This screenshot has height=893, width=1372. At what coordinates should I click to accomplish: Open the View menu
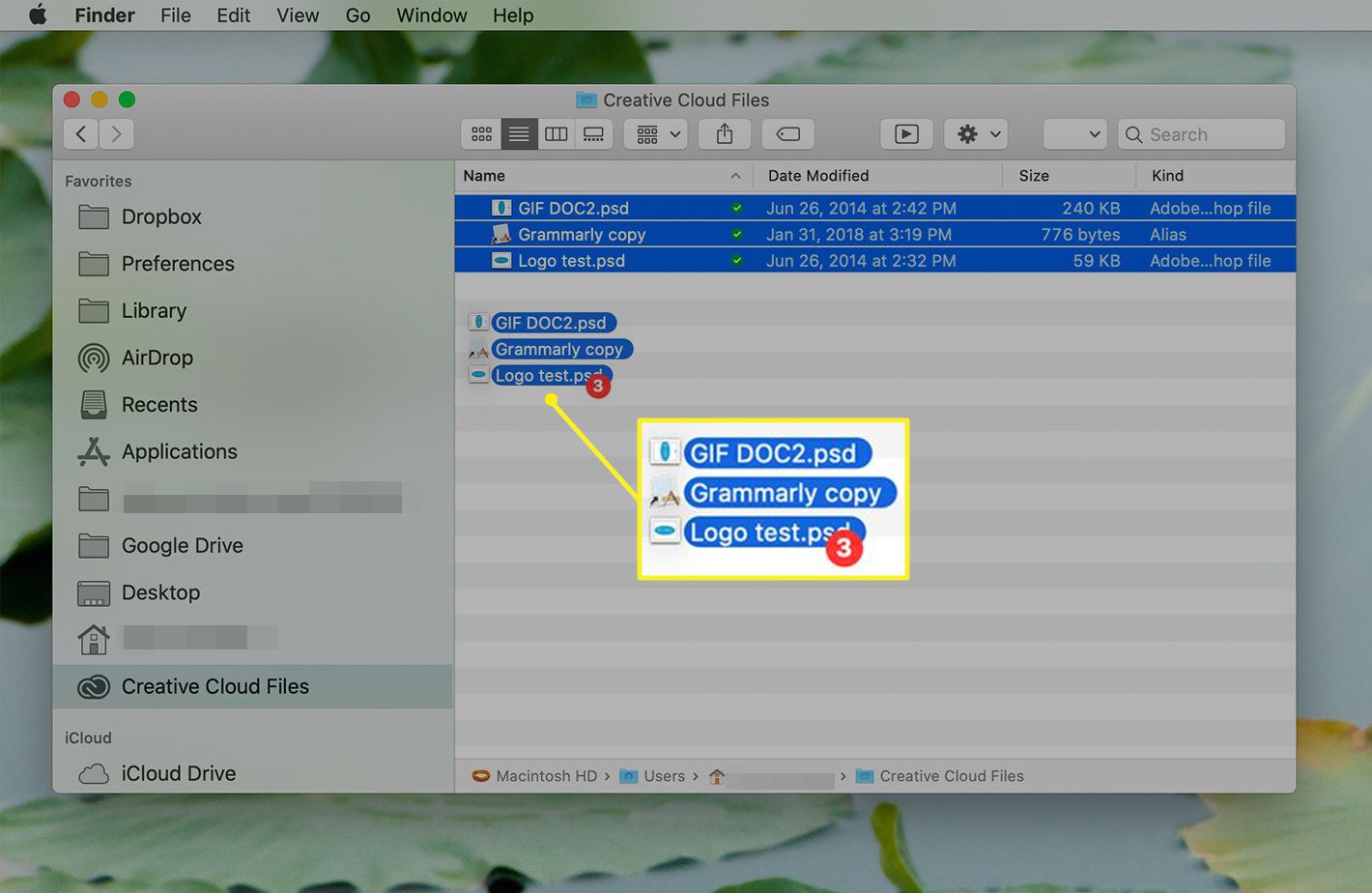[298, 15]
